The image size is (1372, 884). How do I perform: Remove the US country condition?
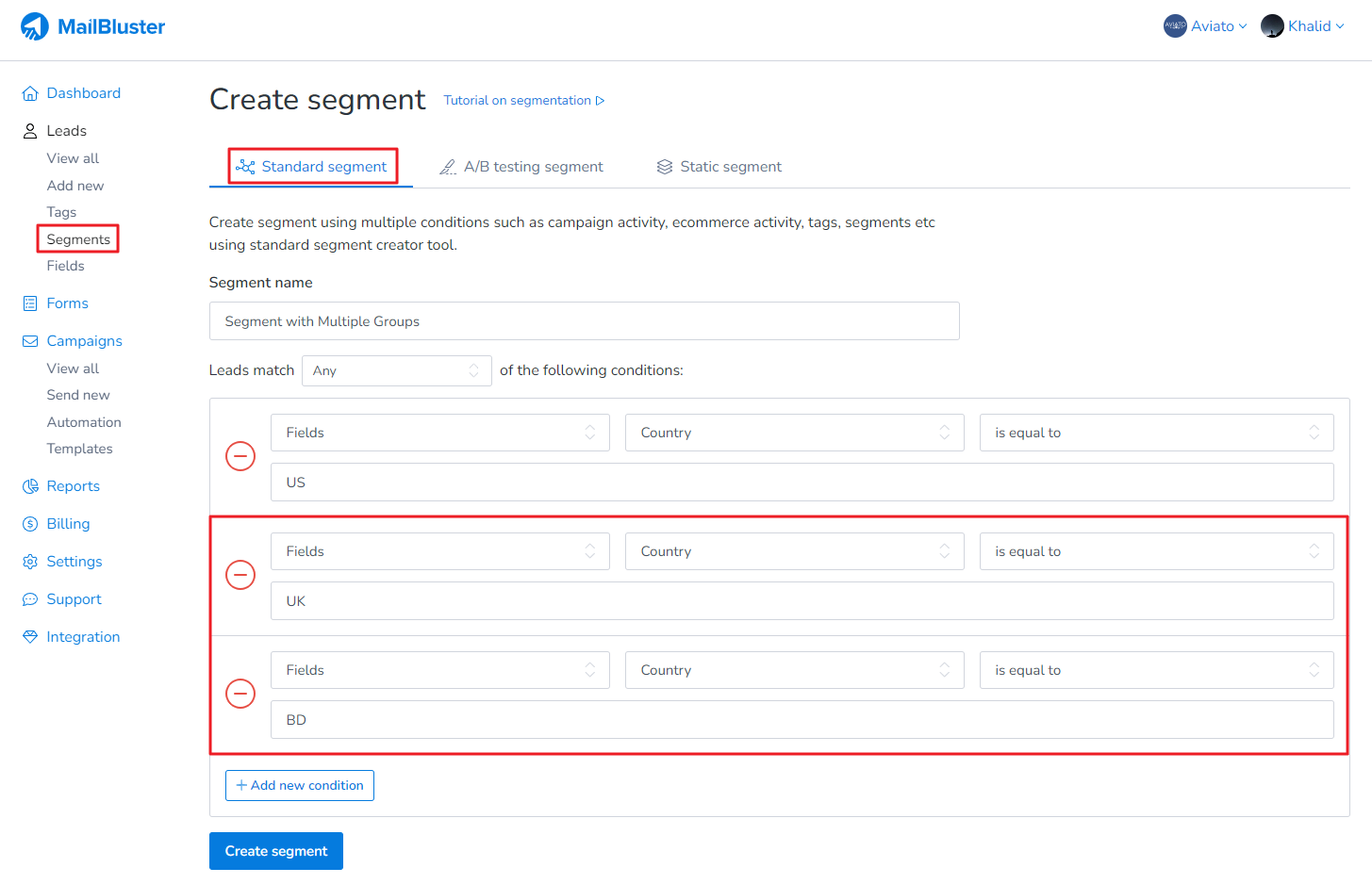tap(240, 456)
